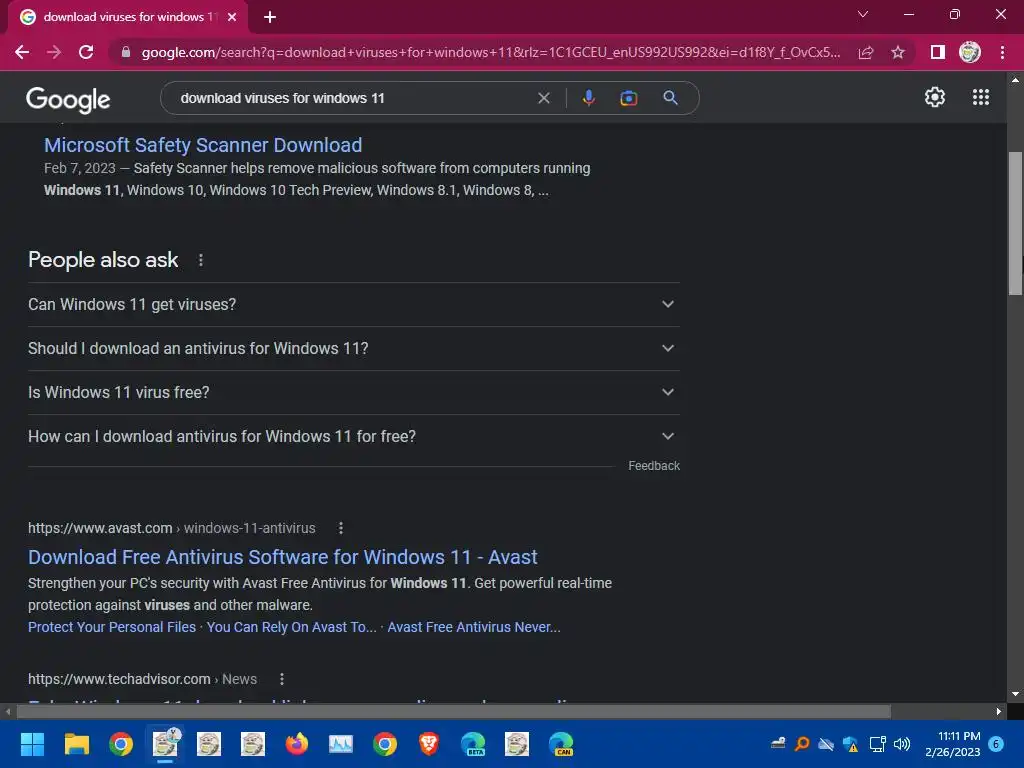
Task: Open Windows Security tray icon
Action: click(851, 744)
